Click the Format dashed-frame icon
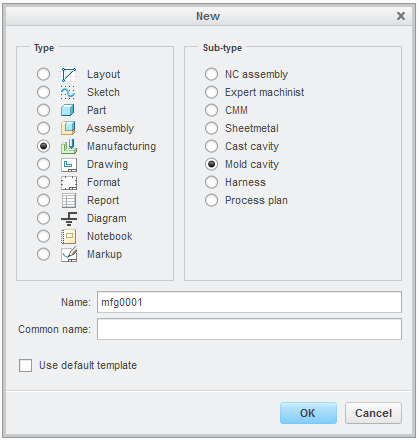The height and width of the screenshot is (440, 419). [x=69, y=182]
